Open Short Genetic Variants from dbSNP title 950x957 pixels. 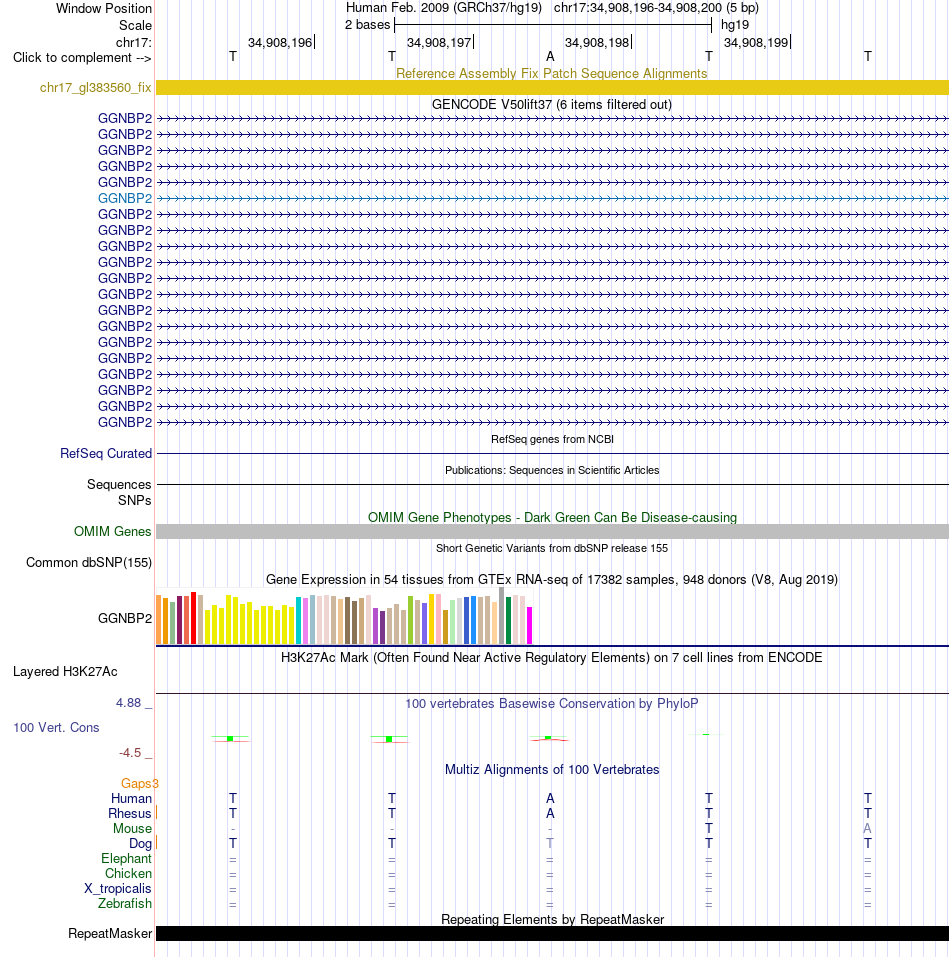552,548
